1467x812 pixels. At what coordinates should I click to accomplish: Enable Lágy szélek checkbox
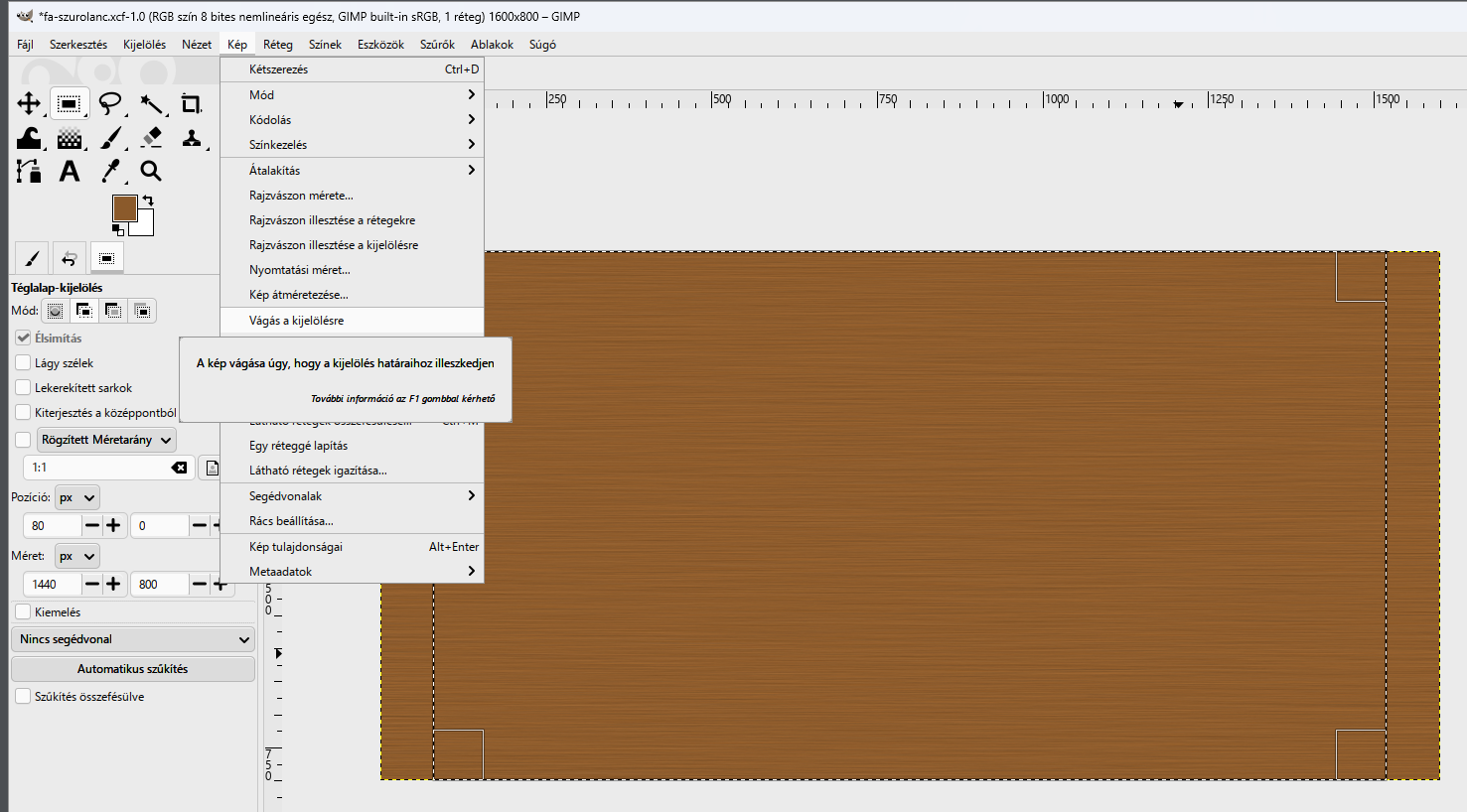click(23, 363)
